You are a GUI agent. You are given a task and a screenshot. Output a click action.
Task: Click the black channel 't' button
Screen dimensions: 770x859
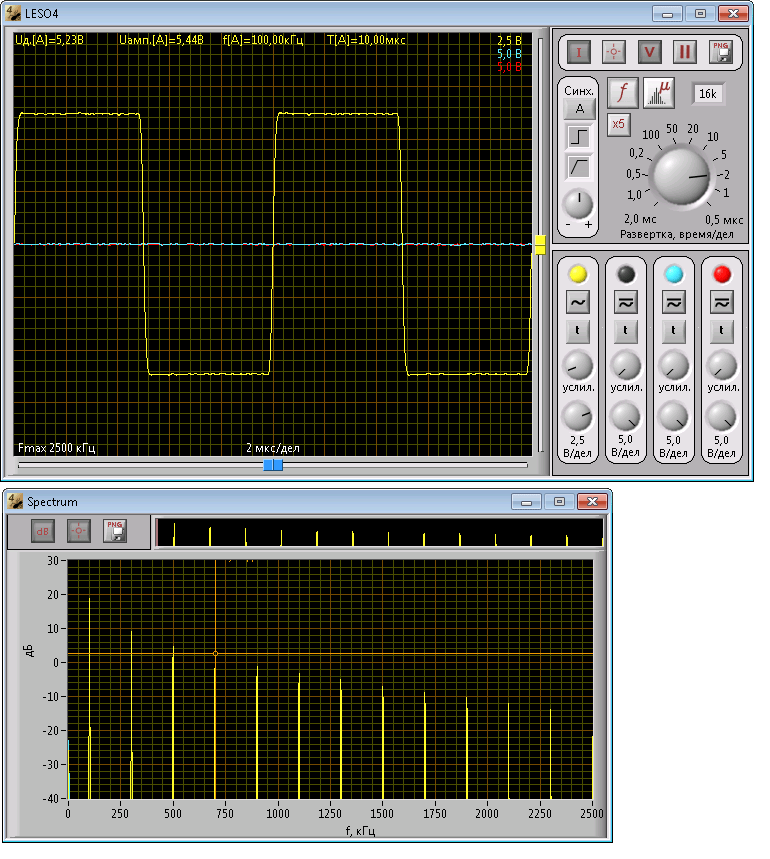pos(626,331)
